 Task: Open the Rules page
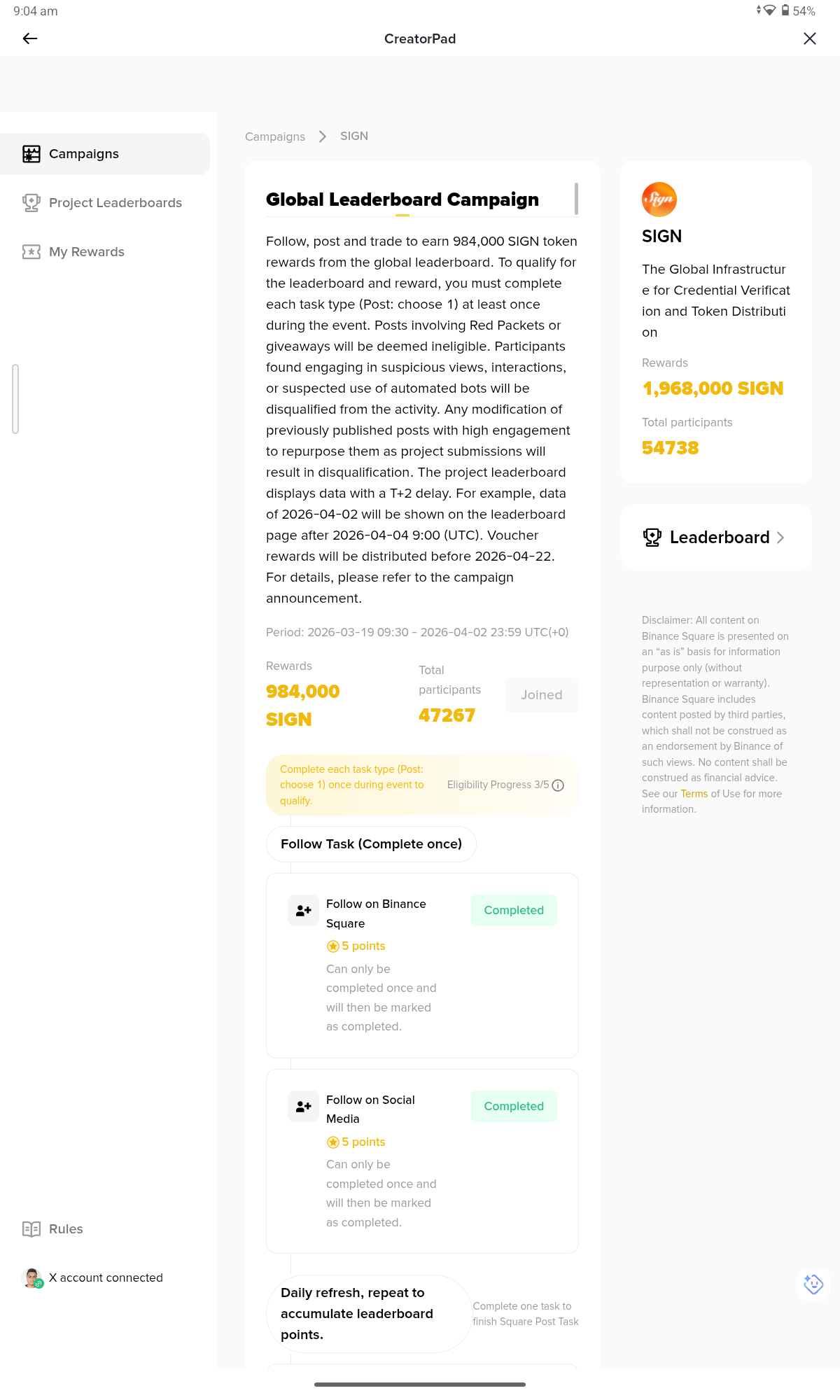pyautogui.click(x=65, y=1229)
